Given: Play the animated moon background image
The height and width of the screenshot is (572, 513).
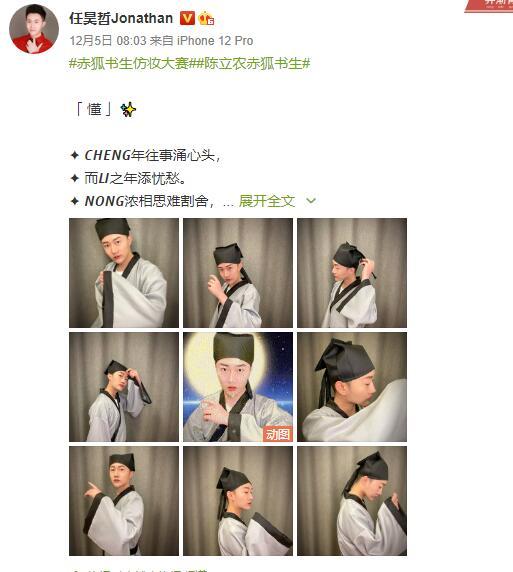Looking at the screenshot, I should click(x=238, y=387).
